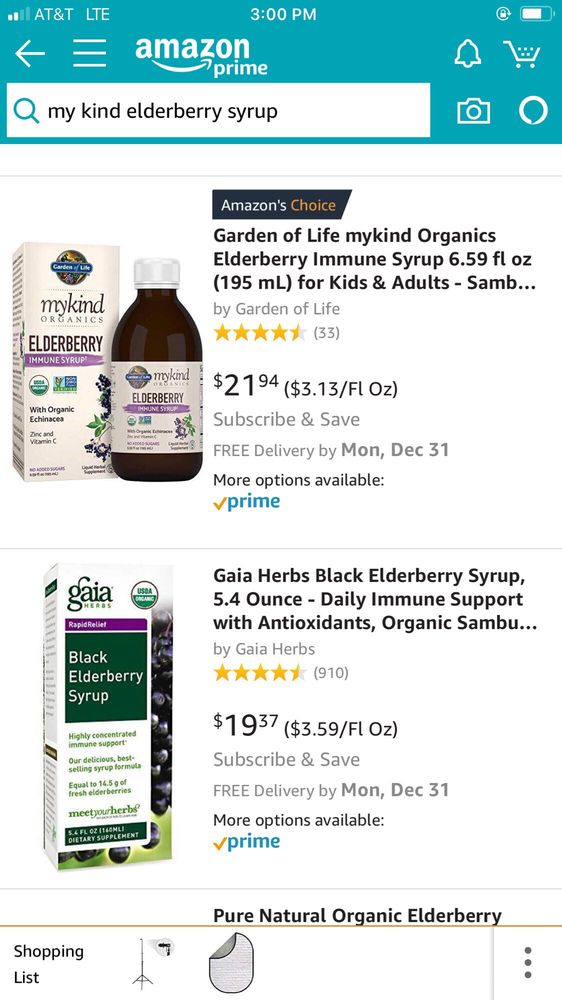Viewport: 562px width, 1000px height.
Task: Click the Amazon Prime logo
Action: (x=202, y=55)
